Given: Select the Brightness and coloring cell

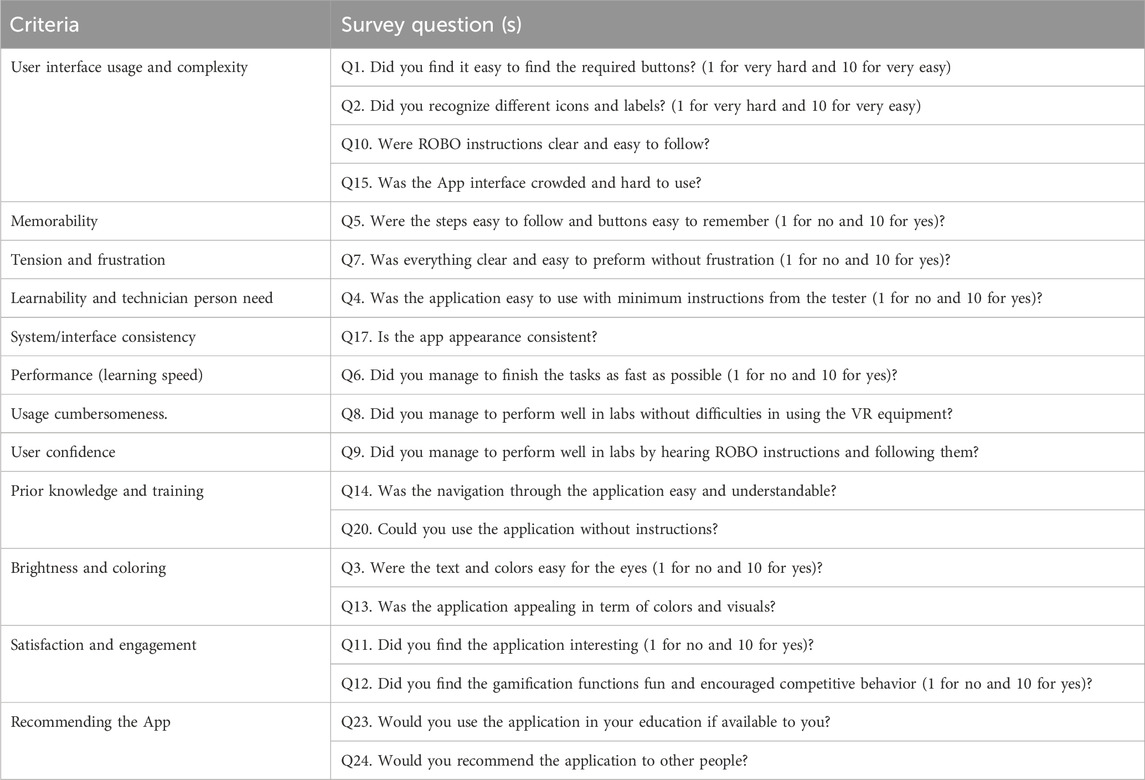Looking at the screenshot, I should tap(165, 587).
